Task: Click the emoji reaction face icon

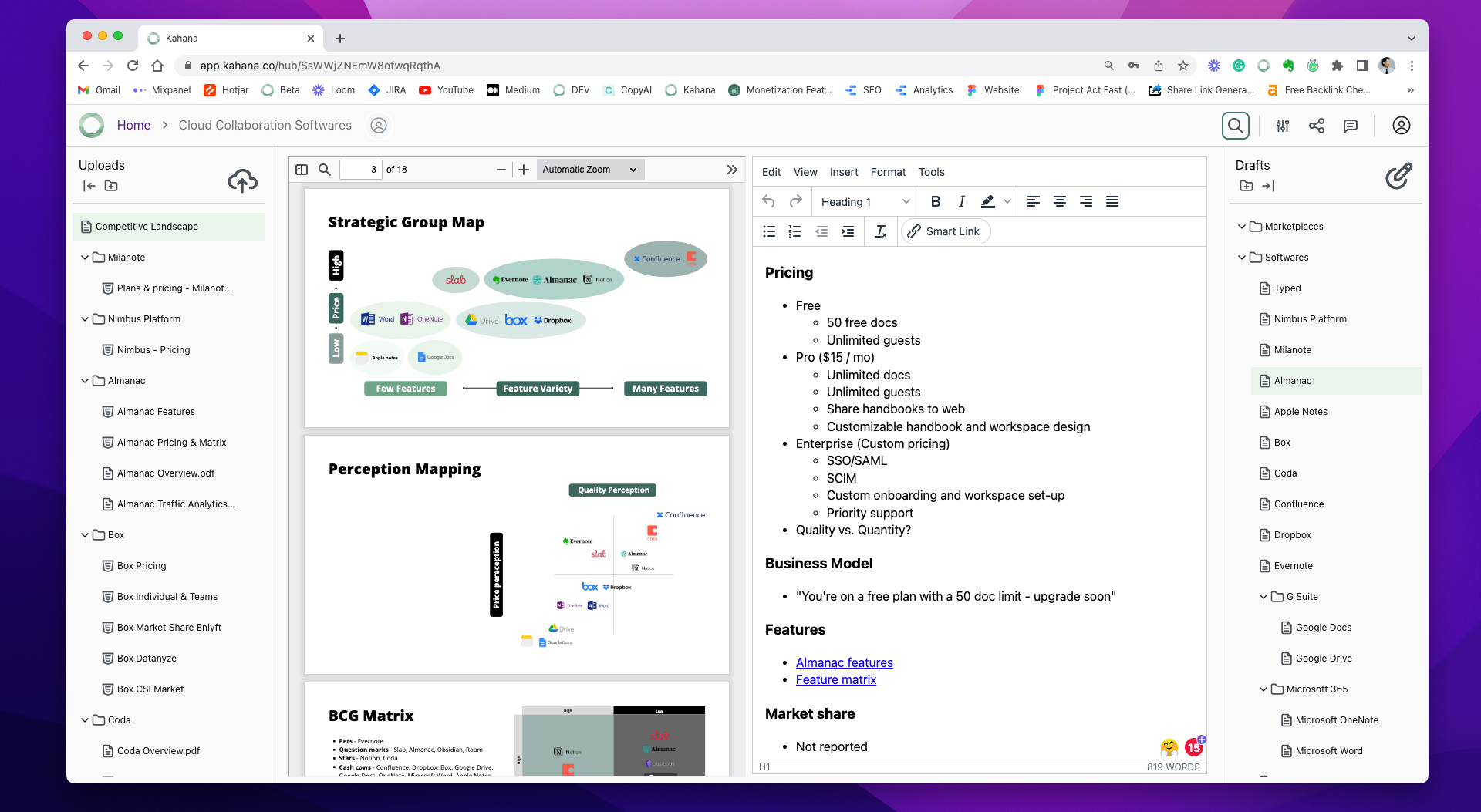Action: point(1169,746)
